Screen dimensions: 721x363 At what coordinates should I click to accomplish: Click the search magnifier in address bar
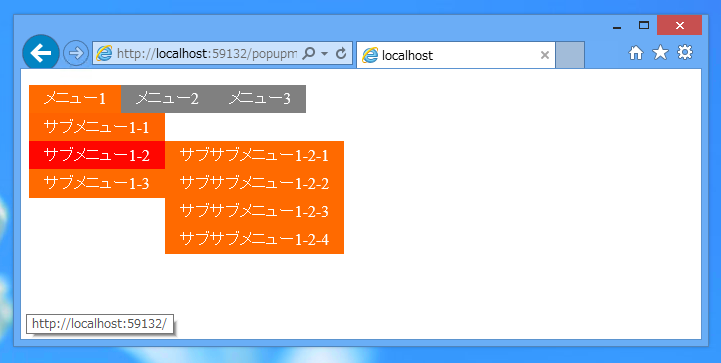pos(309,54)
